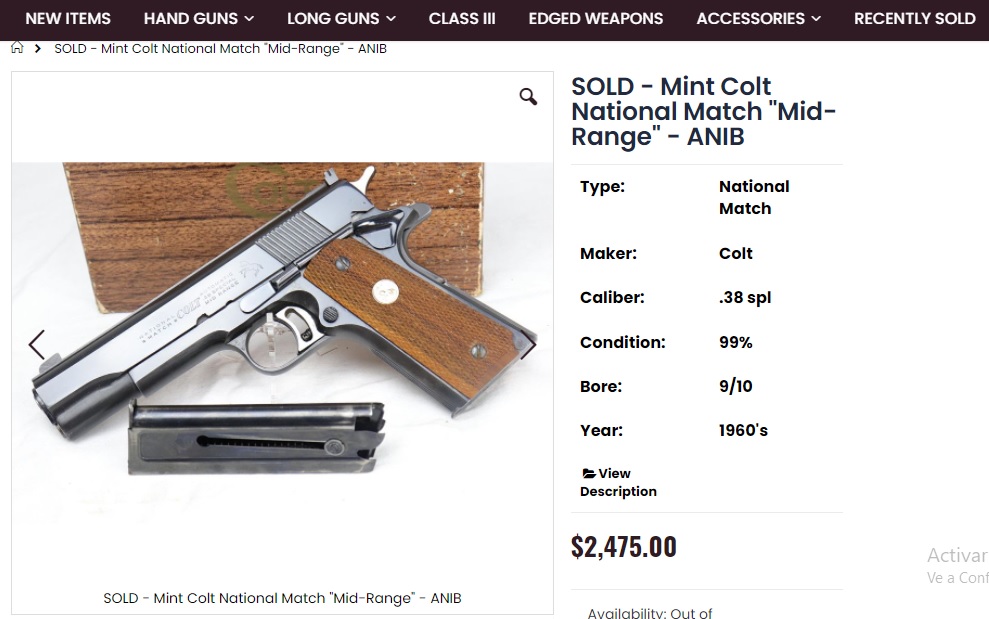Click the caption below the product image
This screenshot has width=989, height=619.
[x=282, y=598]
